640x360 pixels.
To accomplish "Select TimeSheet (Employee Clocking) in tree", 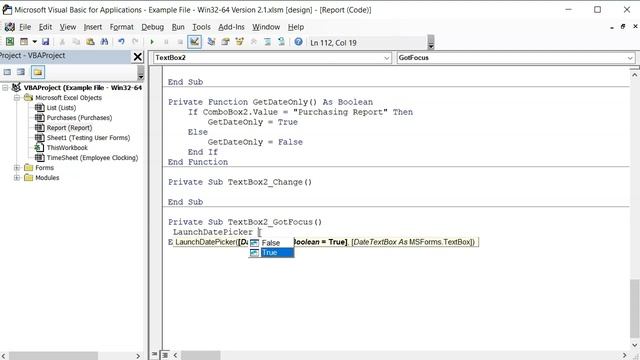I will [92, 158].
